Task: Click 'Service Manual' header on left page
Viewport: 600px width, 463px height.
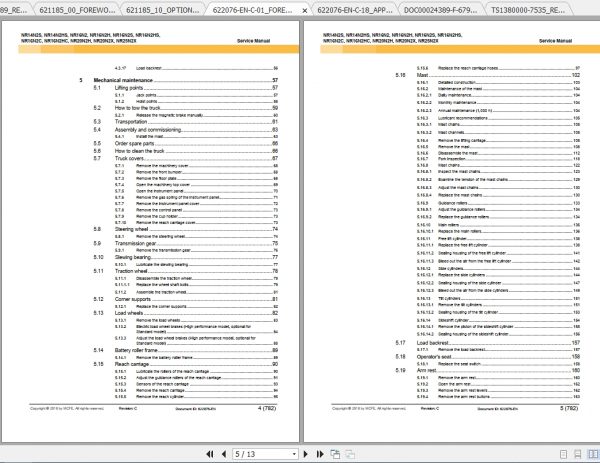Action: [x=253, y=41]
